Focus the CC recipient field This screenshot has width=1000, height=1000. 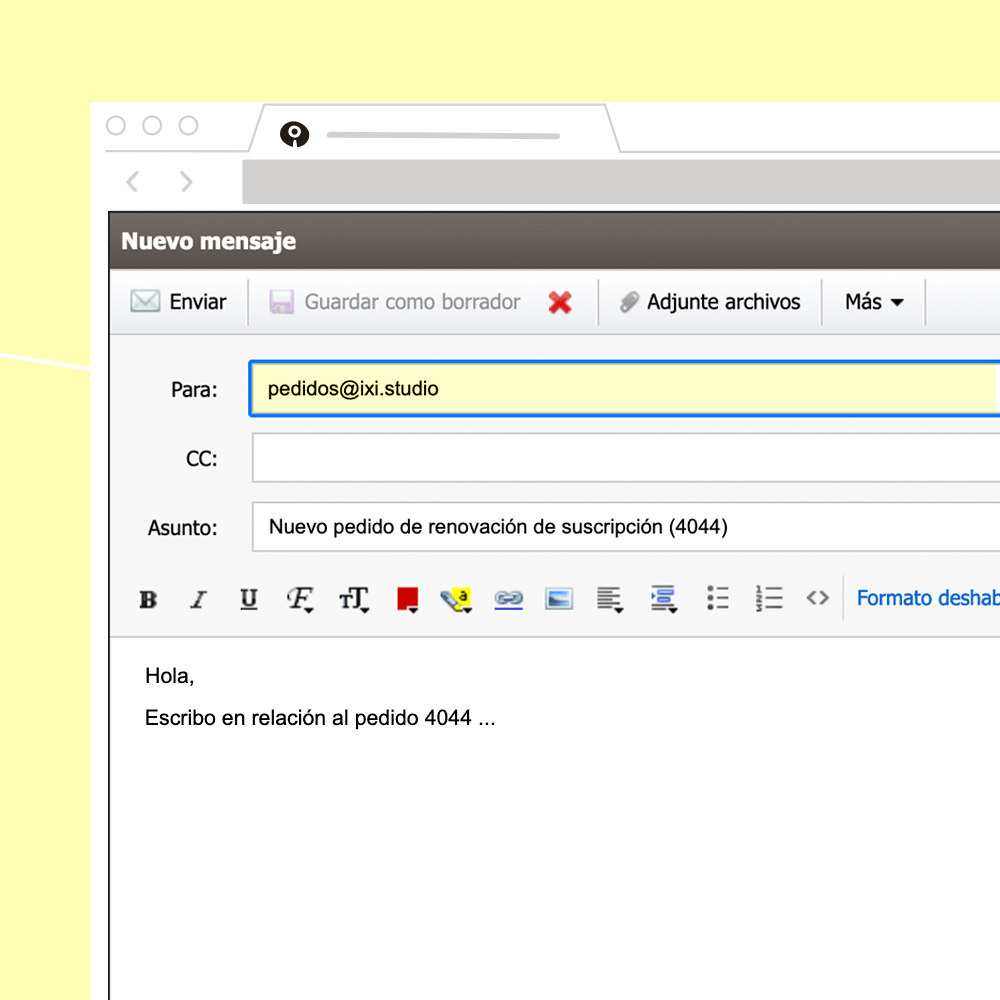click(626, 458)
